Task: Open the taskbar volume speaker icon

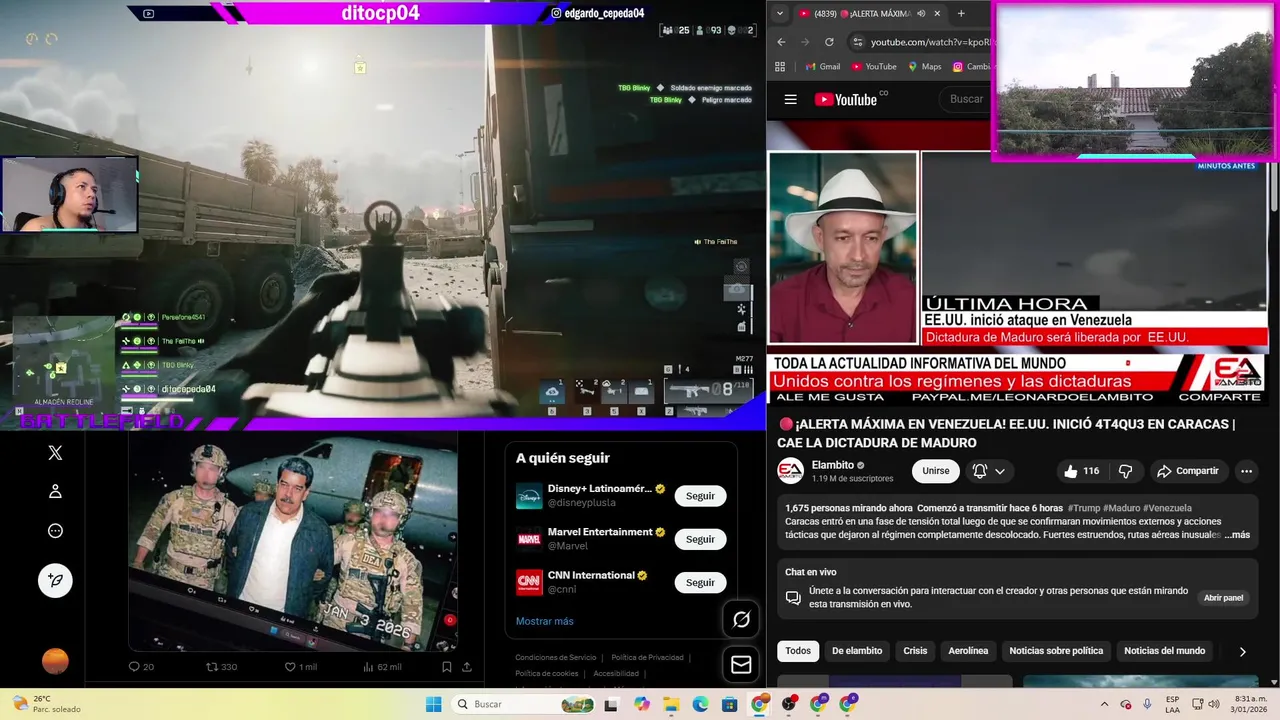Action: pyautogui.click(x=1212, y=704)
